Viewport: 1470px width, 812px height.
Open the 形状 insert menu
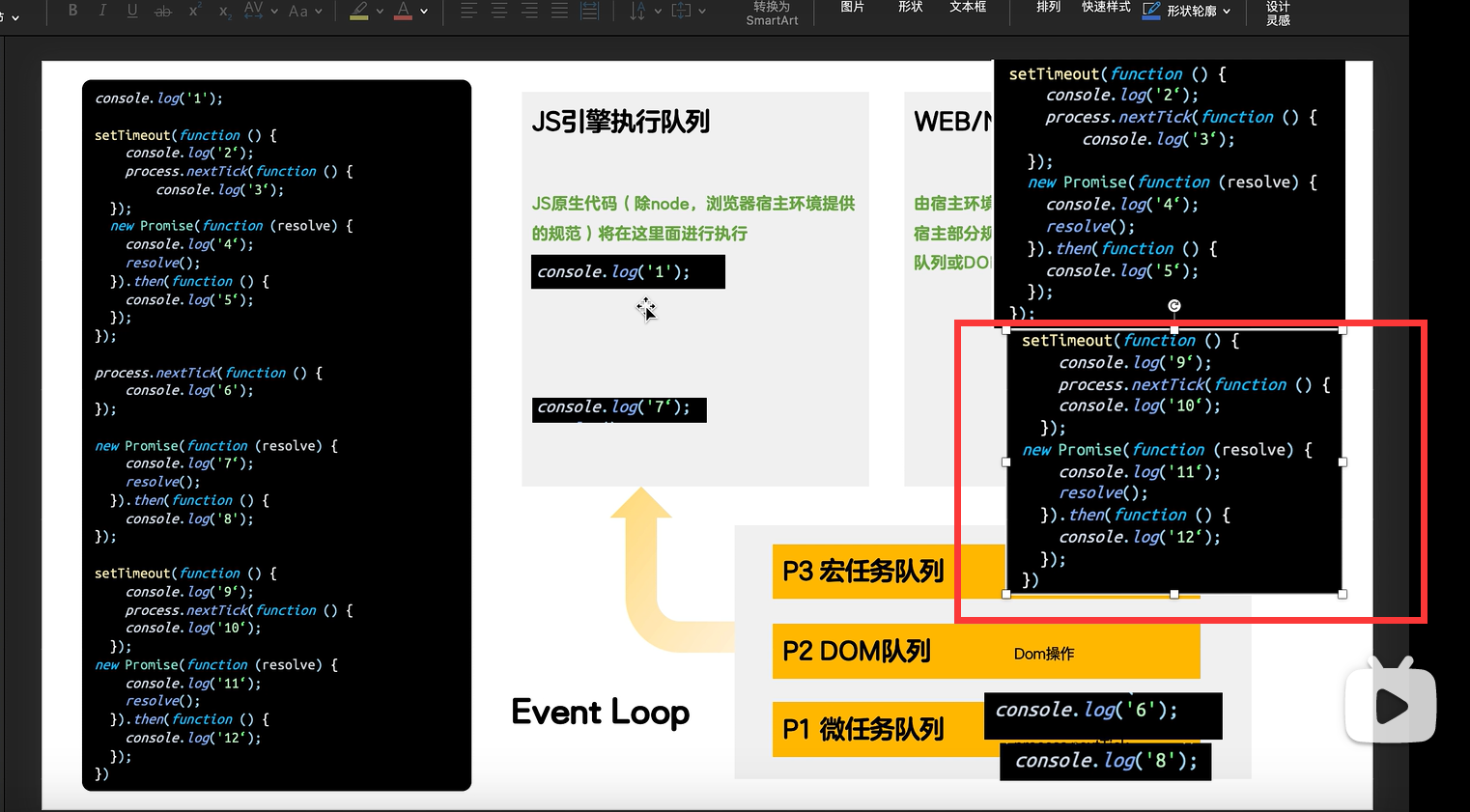point(910,7)
